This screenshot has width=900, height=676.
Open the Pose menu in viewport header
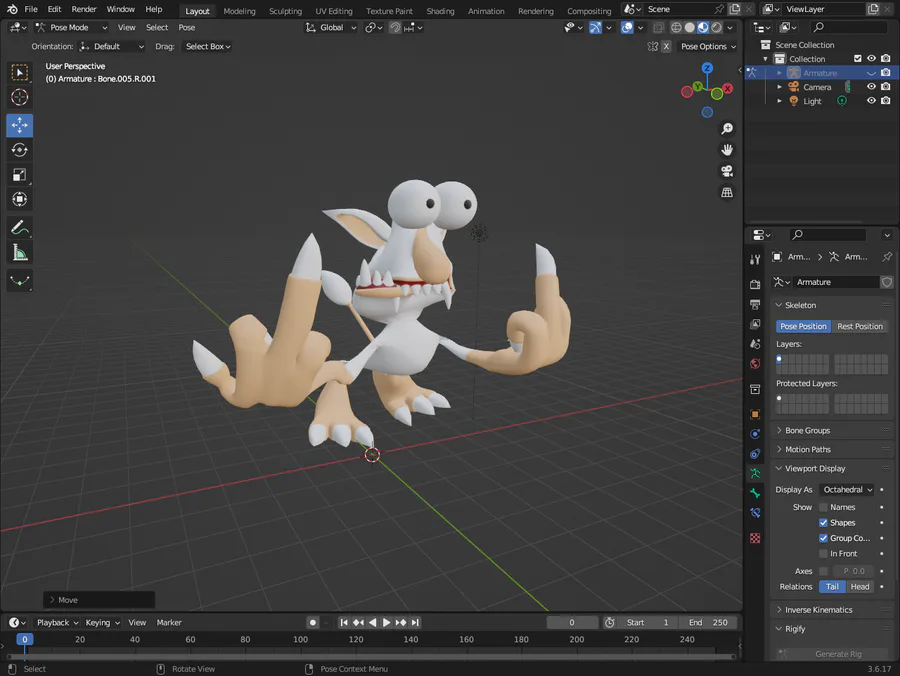[187, 28]
